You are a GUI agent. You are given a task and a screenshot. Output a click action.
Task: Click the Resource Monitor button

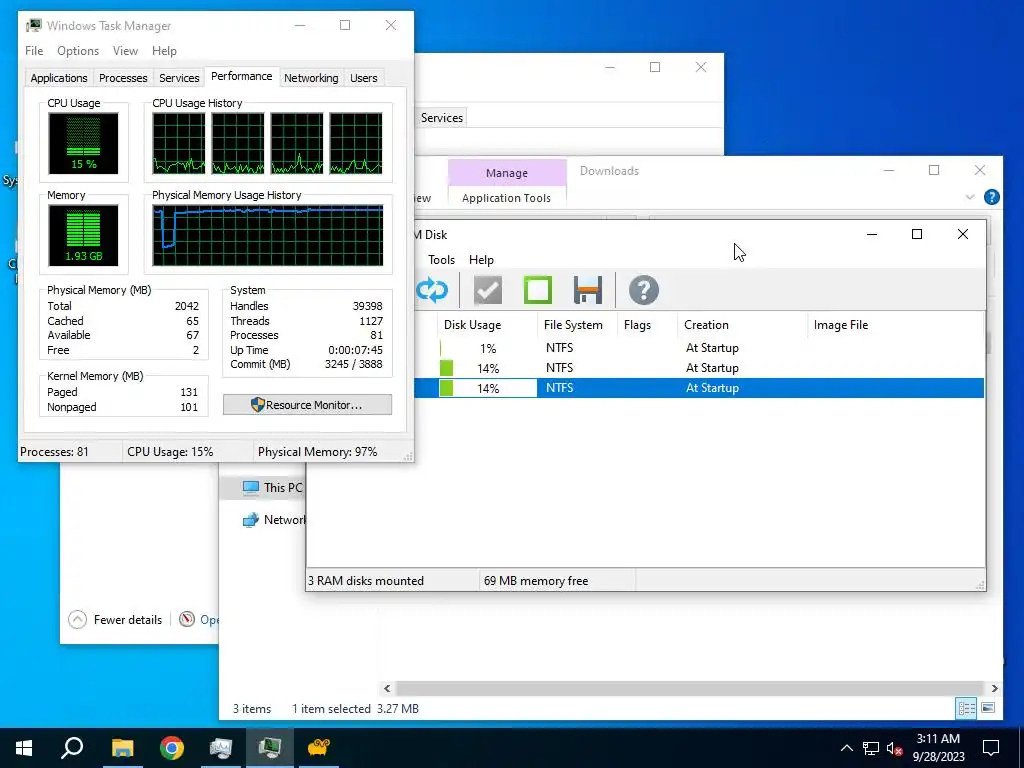(x=307, y=405)
